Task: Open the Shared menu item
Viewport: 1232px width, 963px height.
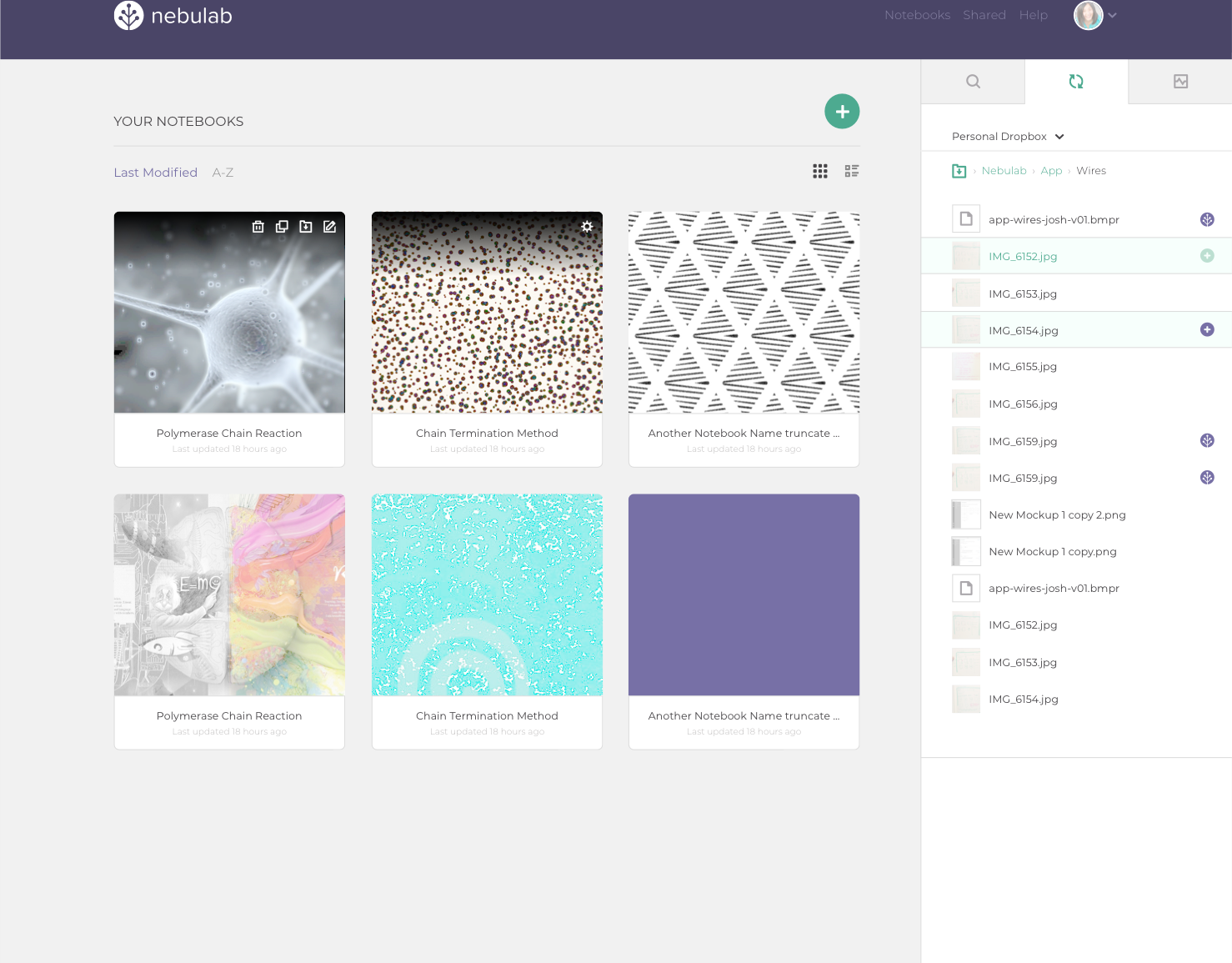Action: click(x=984, y=15)
